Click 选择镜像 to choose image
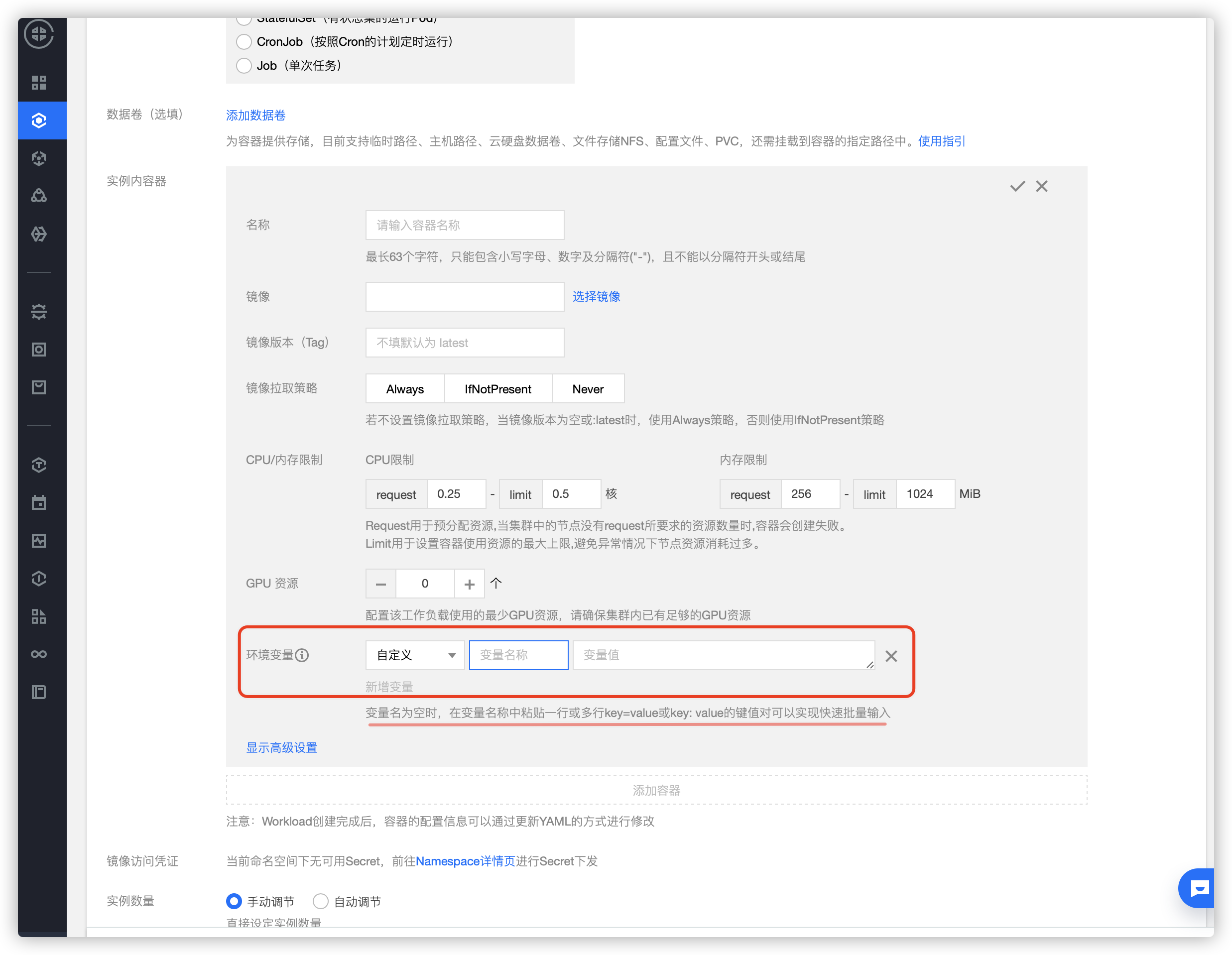 coord(596,296)
